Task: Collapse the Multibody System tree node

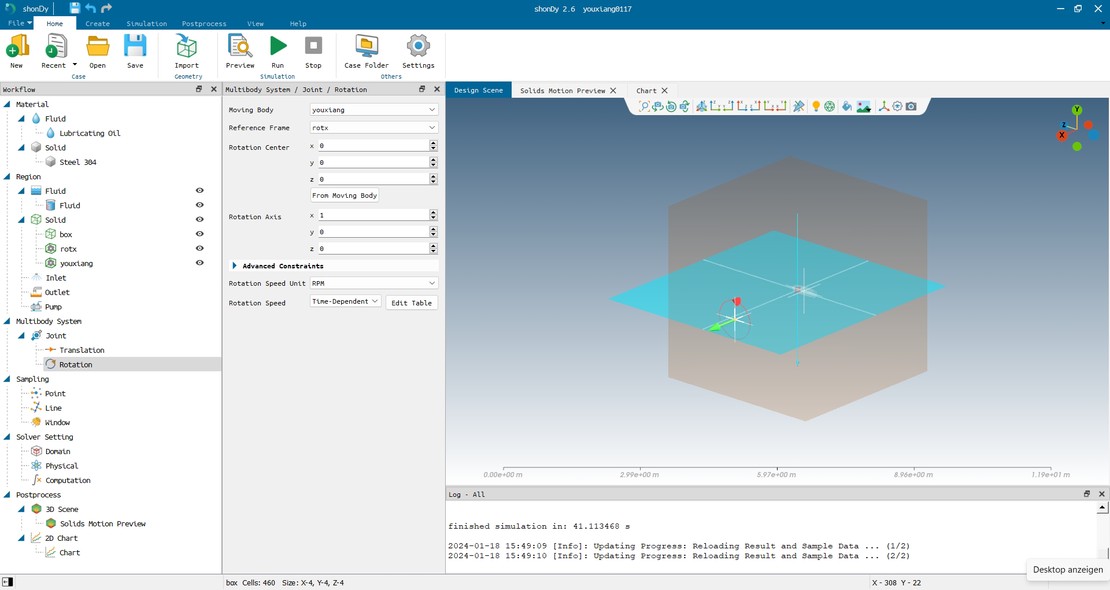Action: (x=8, y=321)
